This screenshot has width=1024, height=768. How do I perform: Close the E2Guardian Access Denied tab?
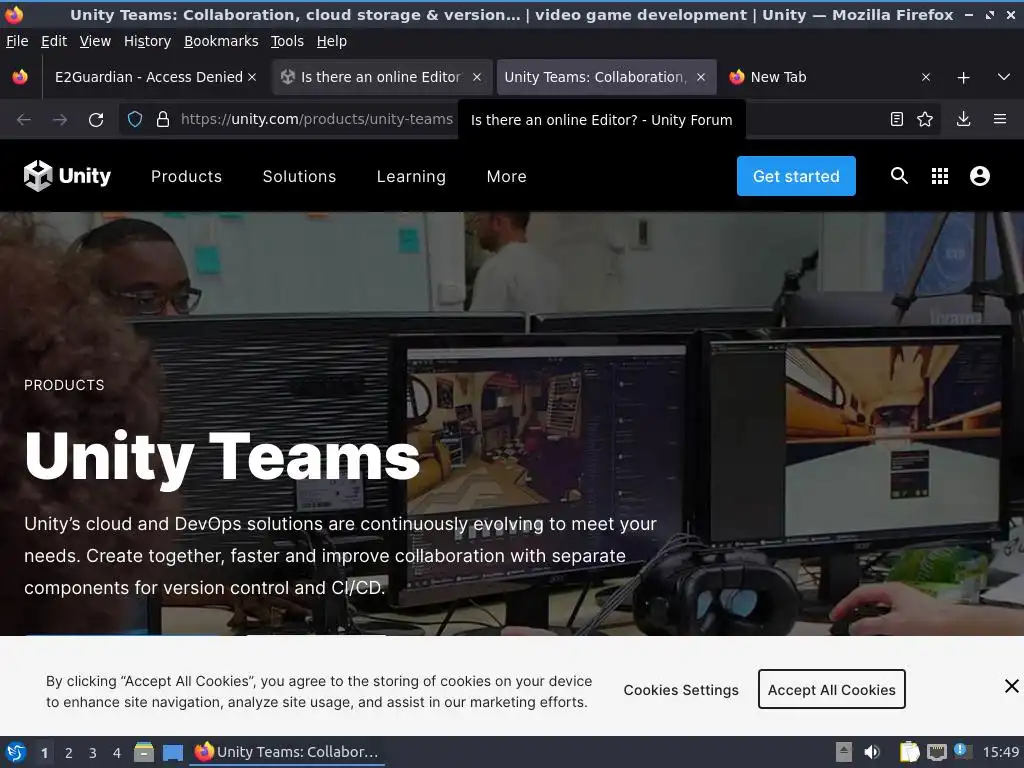pos(252,77)
